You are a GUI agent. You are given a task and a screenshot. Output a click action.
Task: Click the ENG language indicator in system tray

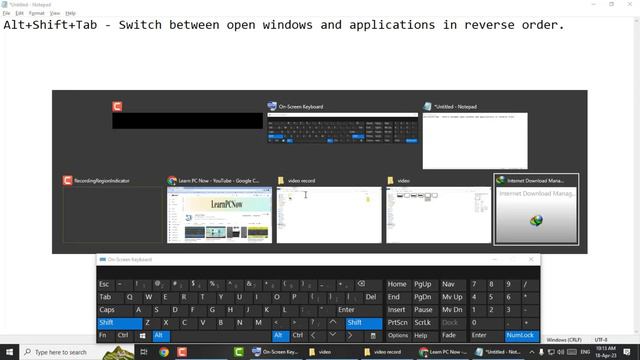pyautogui.click(x=585, y=352)
